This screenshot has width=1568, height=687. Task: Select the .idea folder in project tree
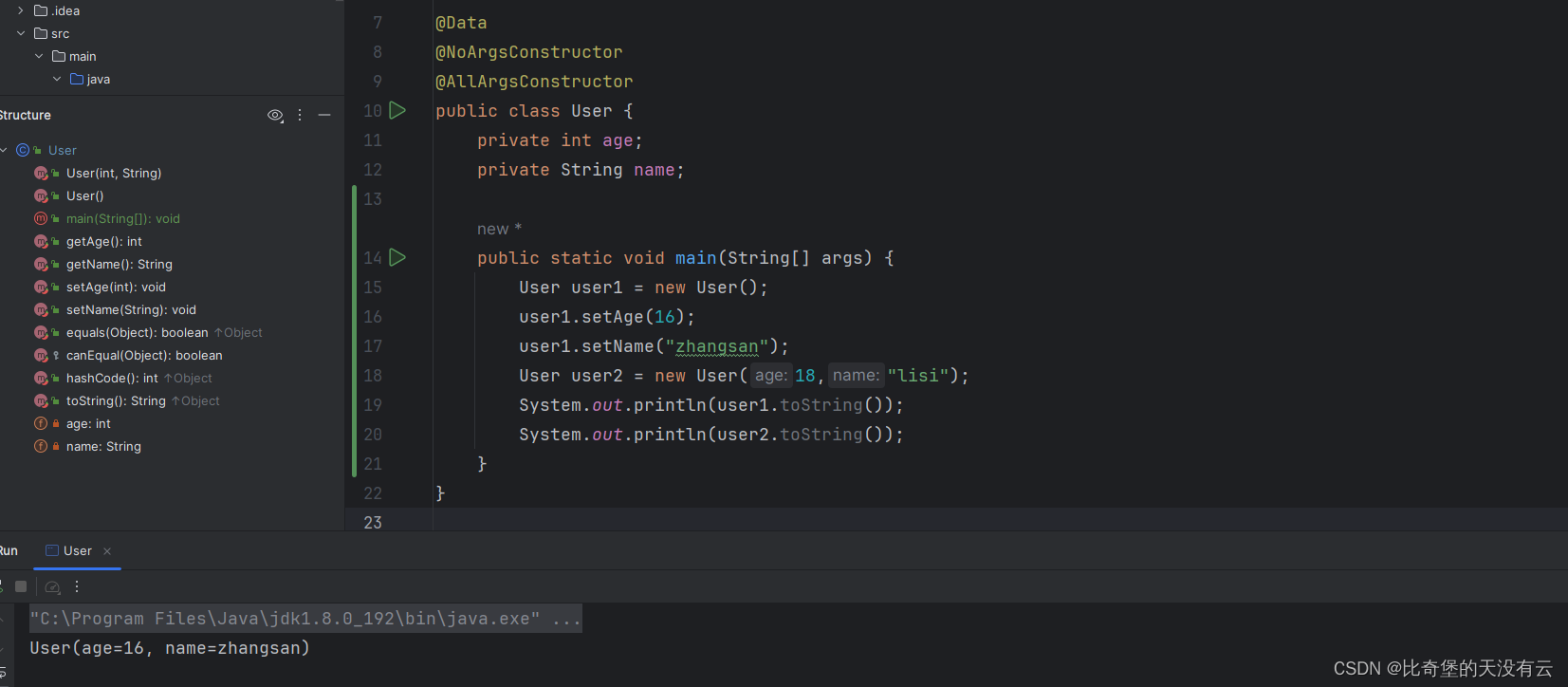(57, 10)
